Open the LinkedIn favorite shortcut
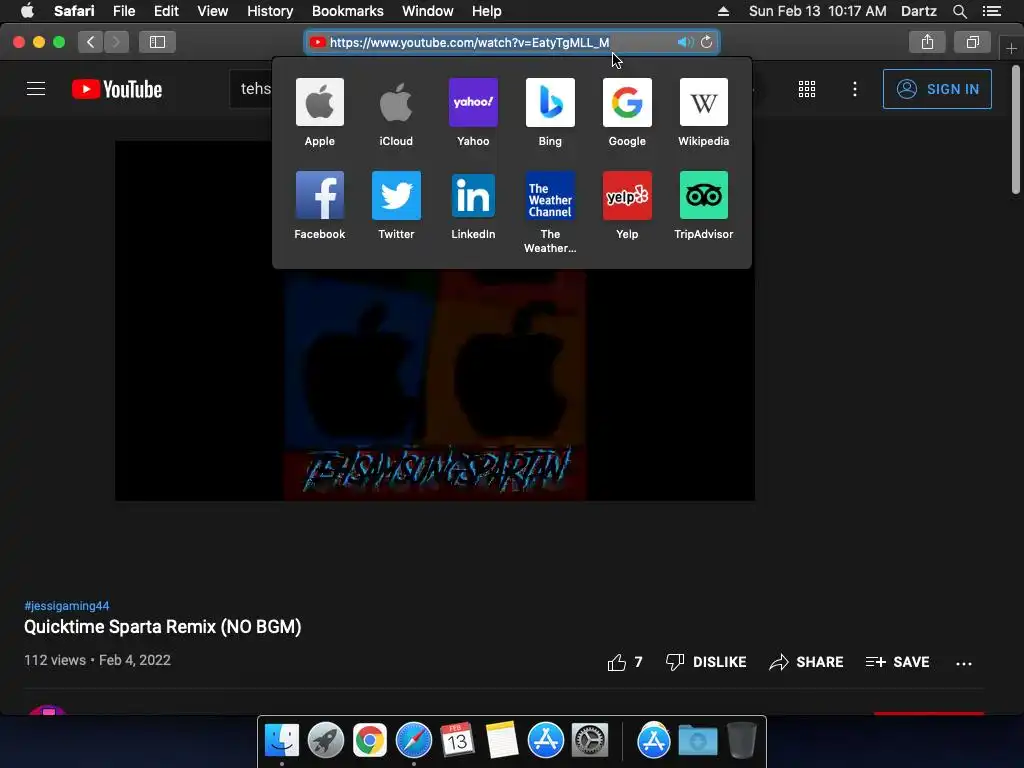 coord(473,205)
